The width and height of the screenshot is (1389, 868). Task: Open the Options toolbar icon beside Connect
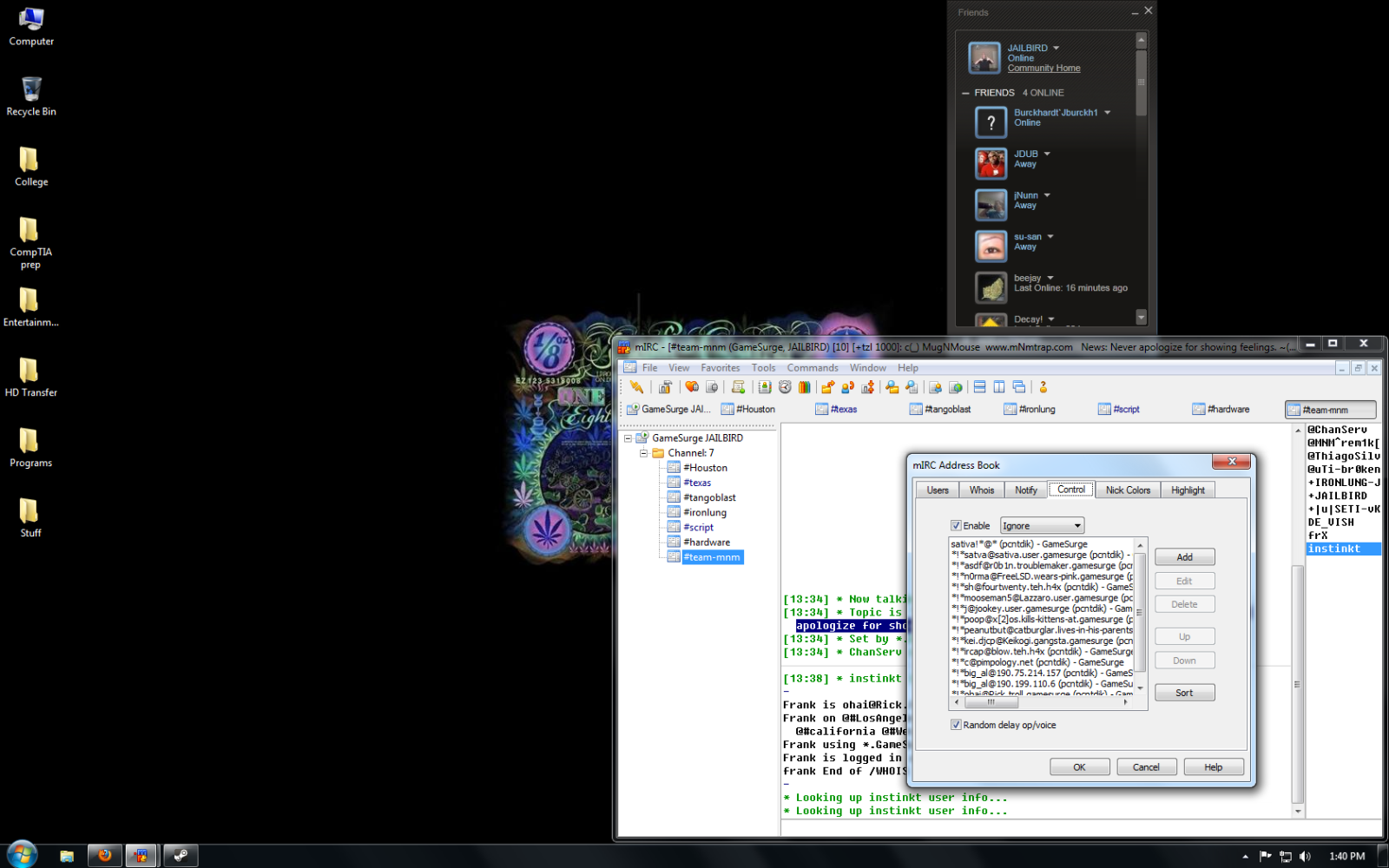[665, 387]
